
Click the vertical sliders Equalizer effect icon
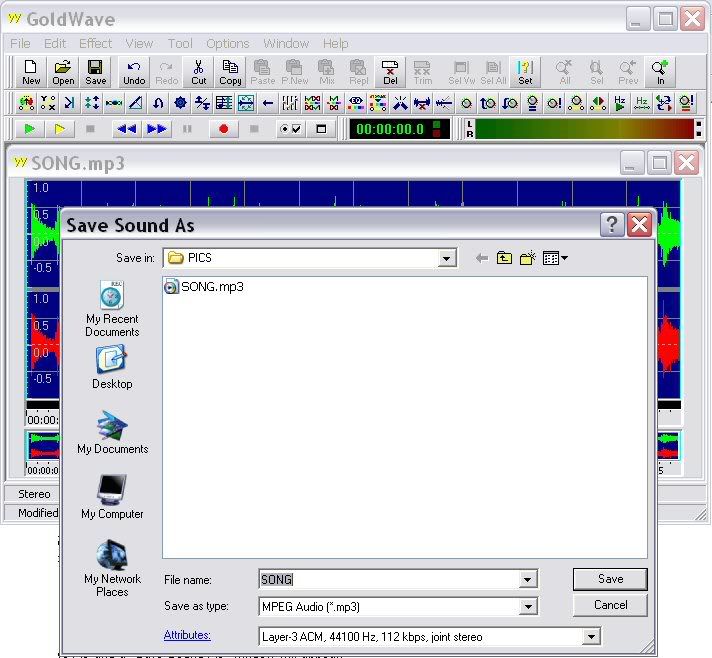click(x=289, y=103)
